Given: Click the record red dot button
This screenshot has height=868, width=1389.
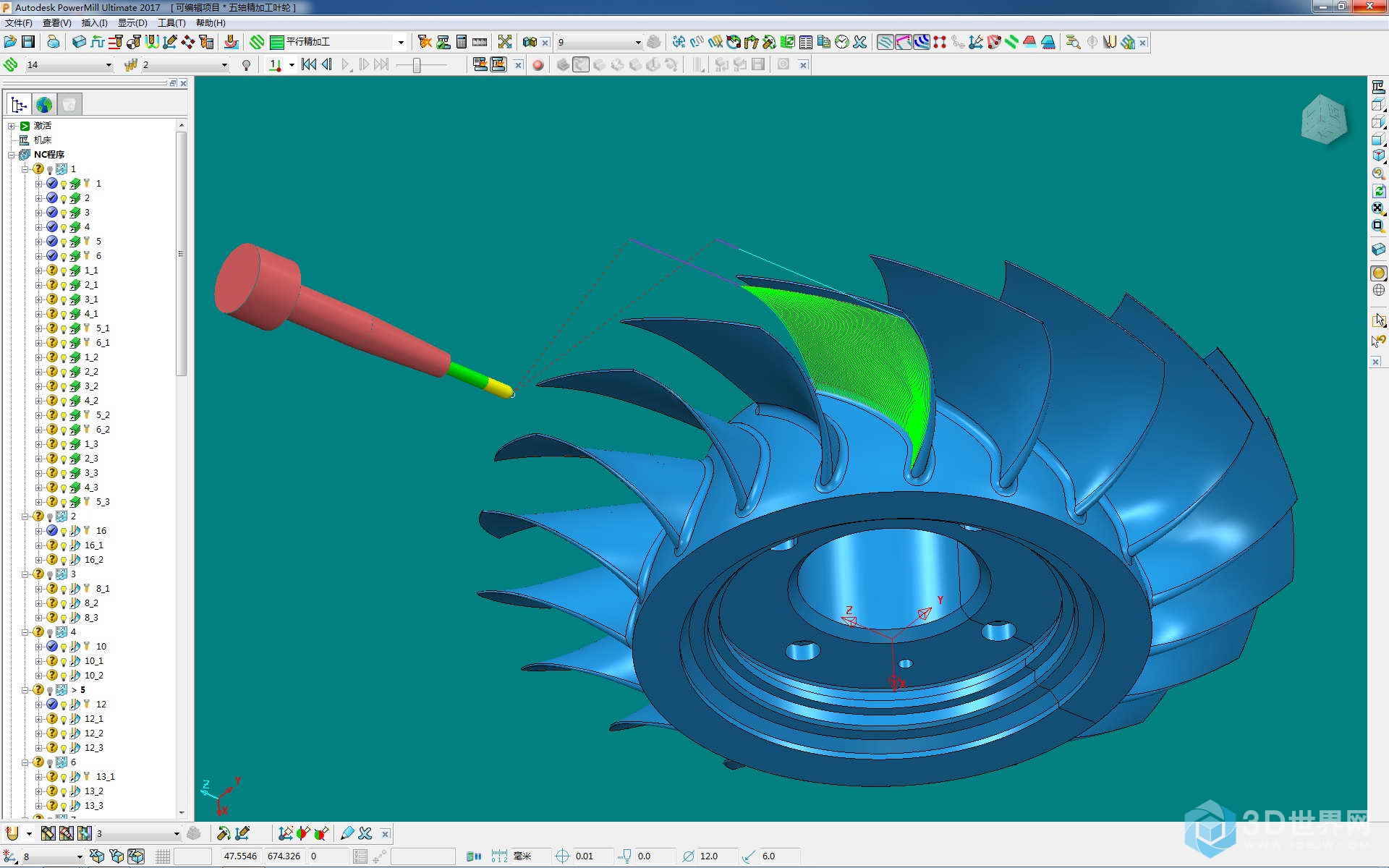Looking at the screenshot, I should (538, 65).
